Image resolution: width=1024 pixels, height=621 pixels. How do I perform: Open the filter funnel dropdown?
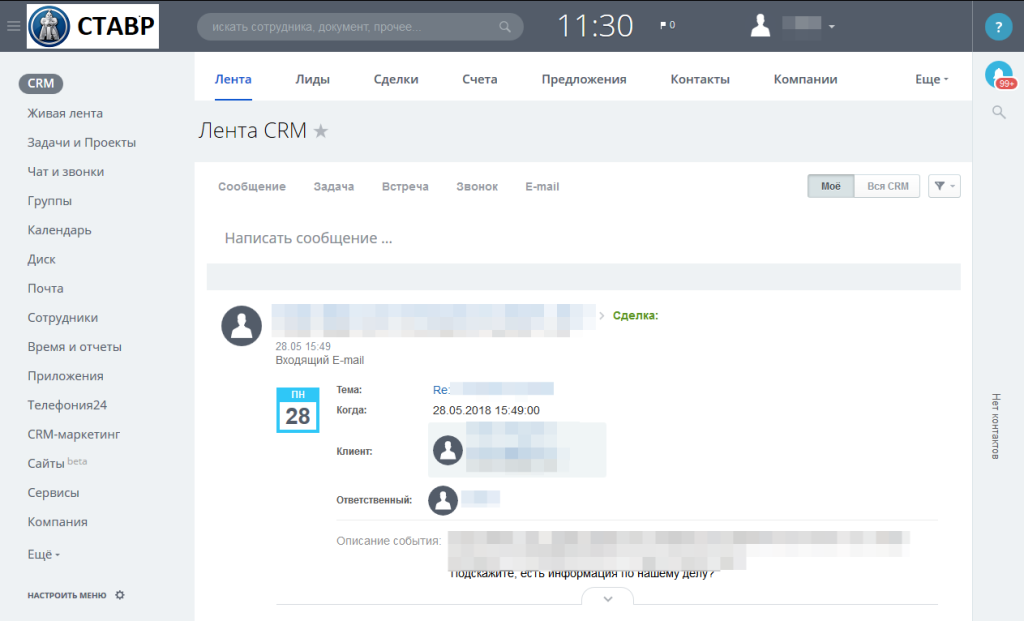(x=944, y=186)
